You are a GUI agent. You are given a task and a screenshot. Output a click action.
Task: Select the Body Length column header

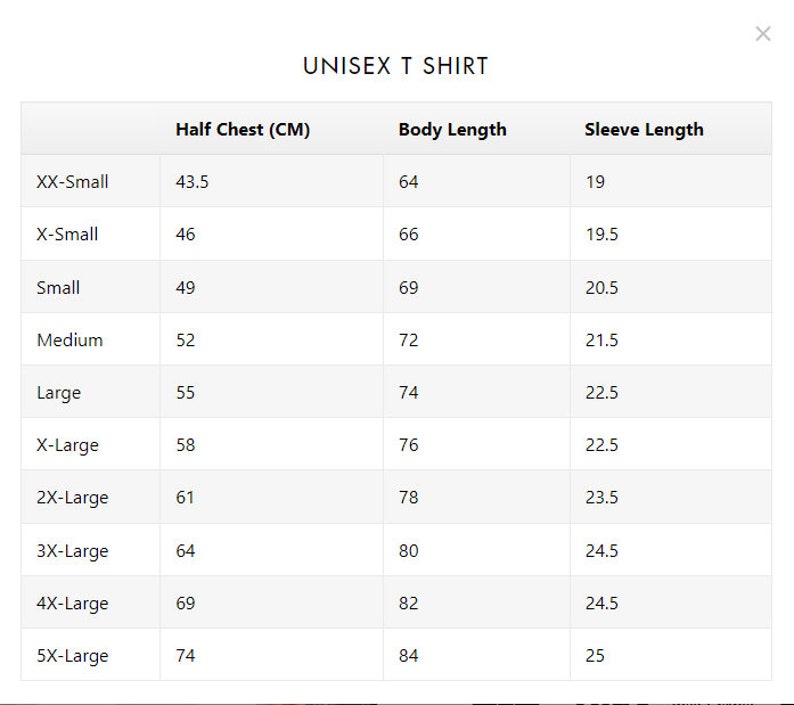click(452, 130)
